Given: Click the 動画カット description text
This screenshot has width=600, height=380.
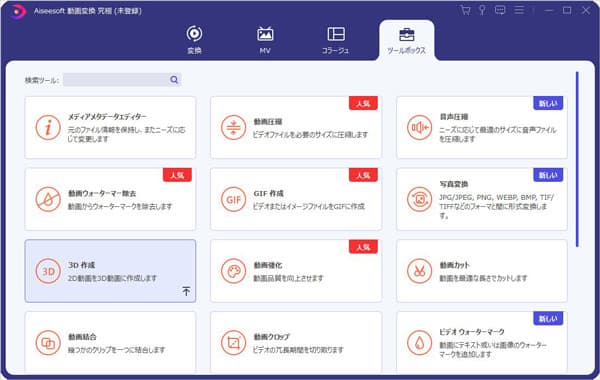Looking at the screenshot, I should 483,278.
